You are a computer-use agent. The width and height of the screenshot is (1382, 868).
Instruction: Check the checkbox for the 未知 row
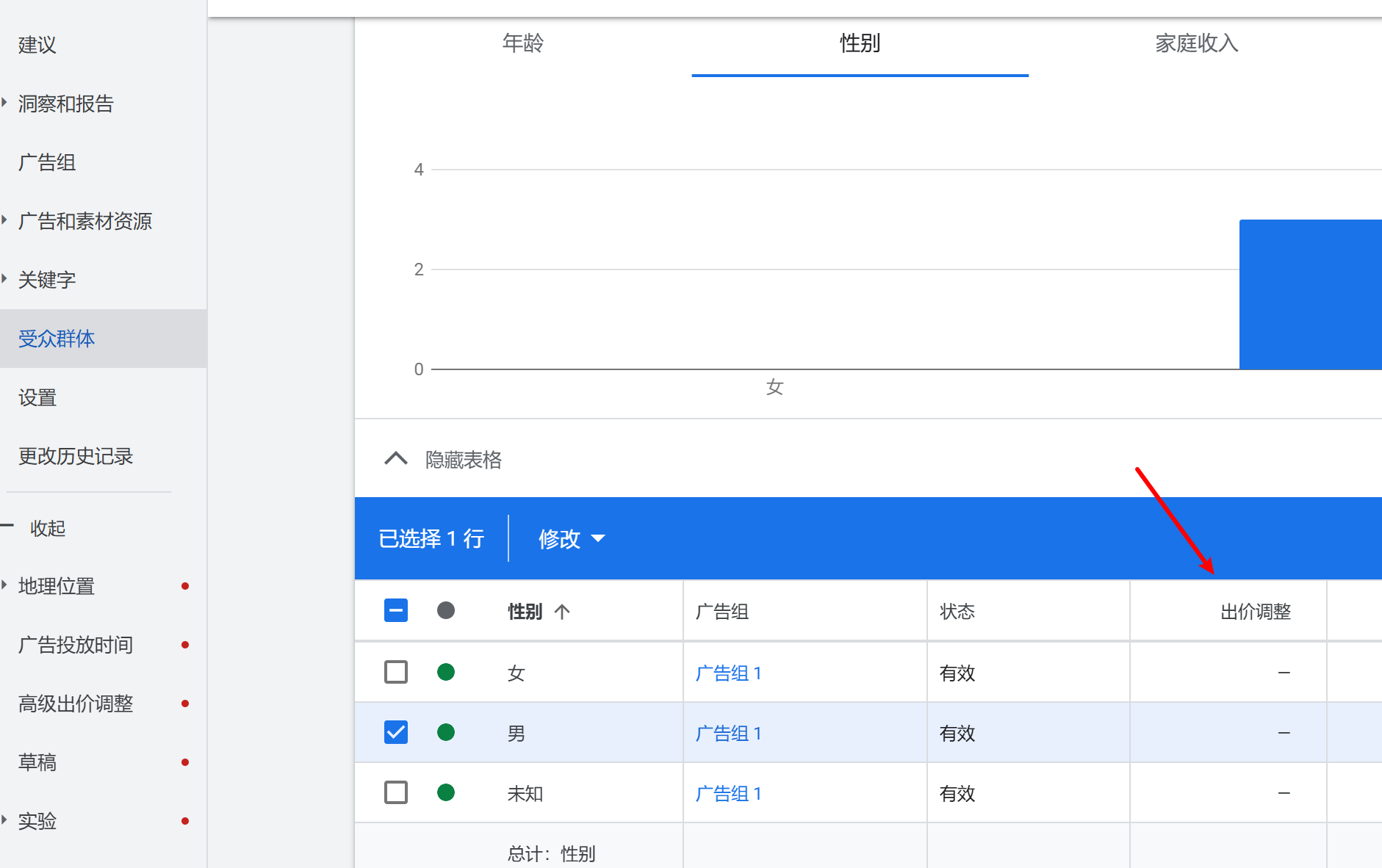pos(396,792)
